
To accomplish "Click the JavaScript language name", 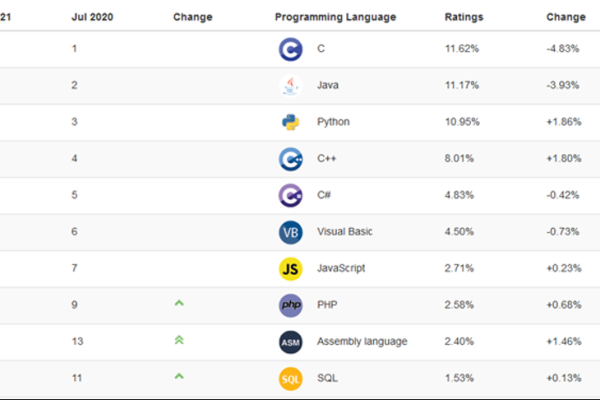I will click(x=341, y=268).
